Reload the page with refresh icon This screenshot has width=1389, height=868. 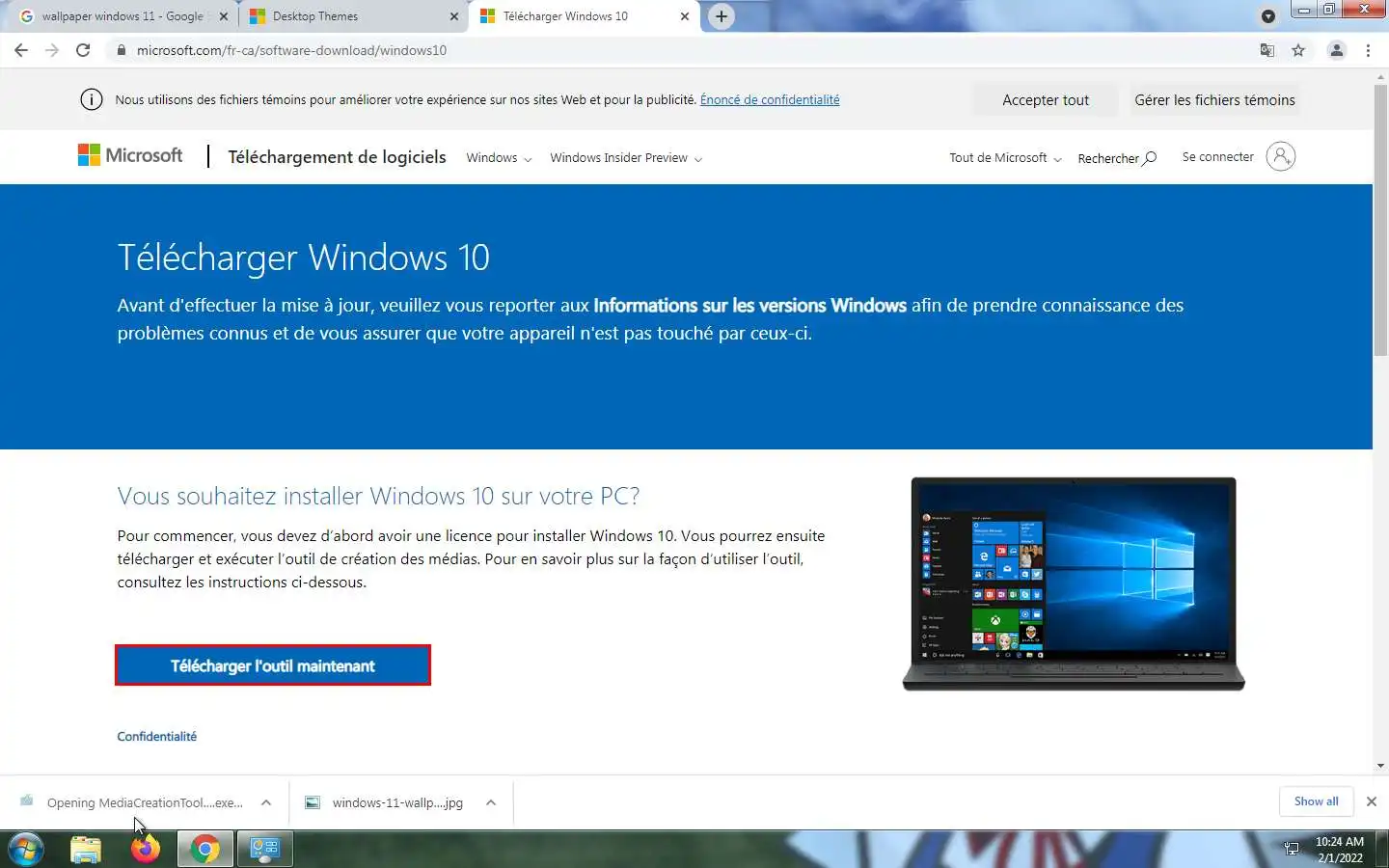click(x=83, y=50)
